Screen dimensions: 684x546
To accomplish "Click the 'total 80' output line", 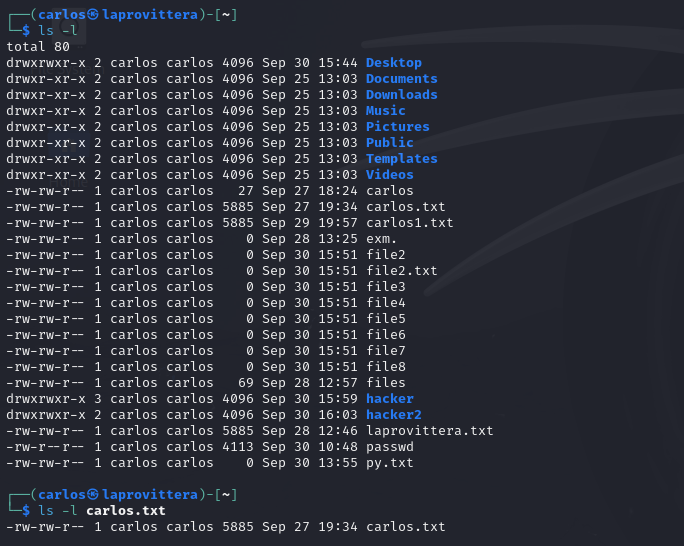I will (38, 47).
